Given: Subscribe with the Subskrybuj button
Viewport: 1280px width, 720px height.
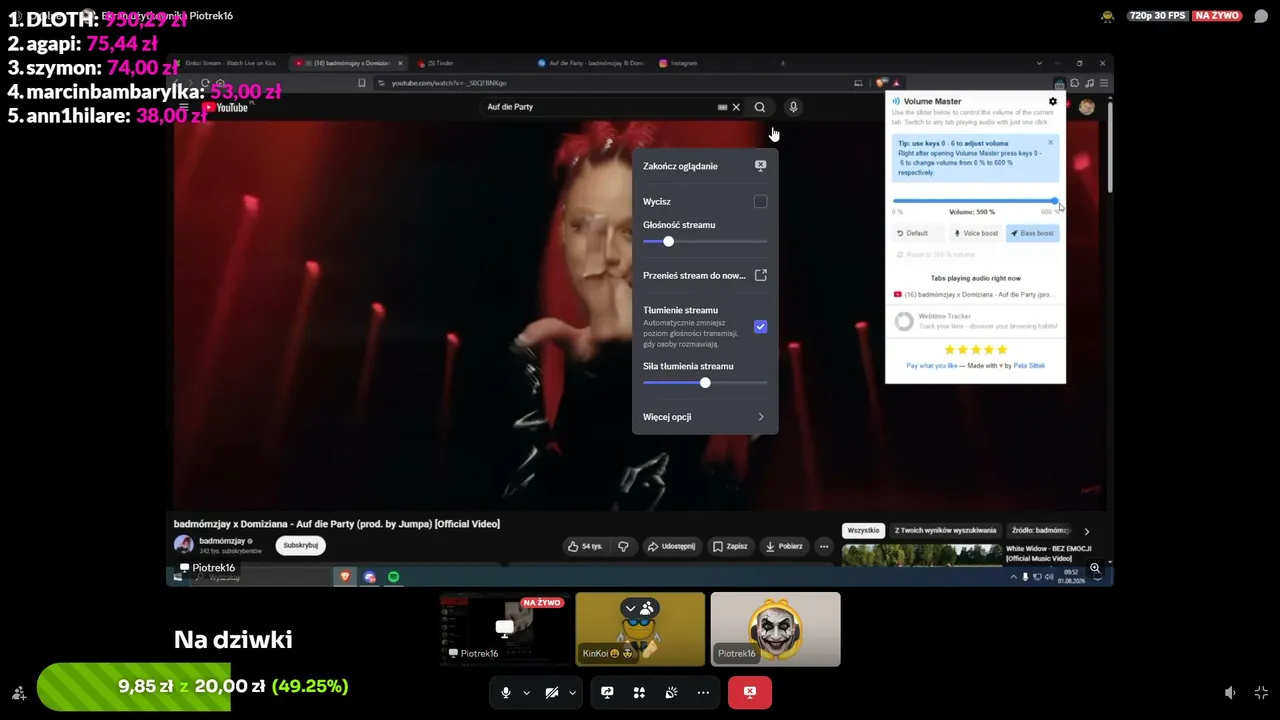Looking at the screenshot, I should tap(300, 545).
